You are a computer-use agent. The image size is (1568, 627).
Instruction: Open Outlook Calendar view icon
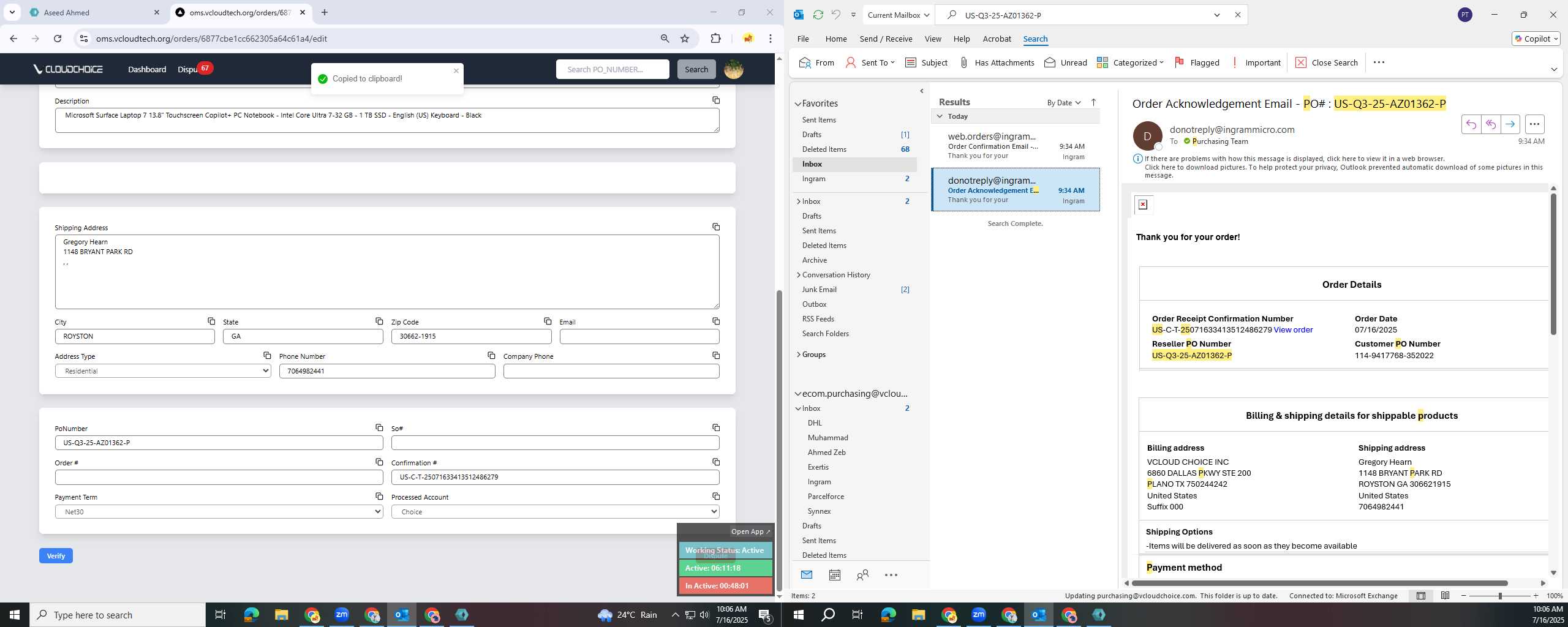pyautogui.click(x=834, y=575)
